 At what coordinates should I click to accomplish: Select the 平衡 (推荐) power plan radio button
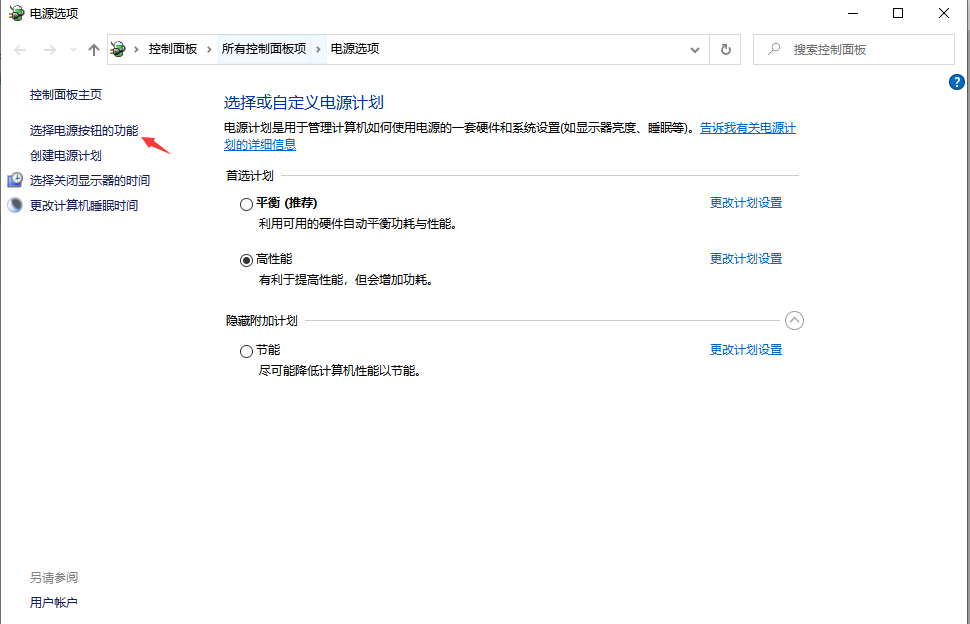click(246, 203)
